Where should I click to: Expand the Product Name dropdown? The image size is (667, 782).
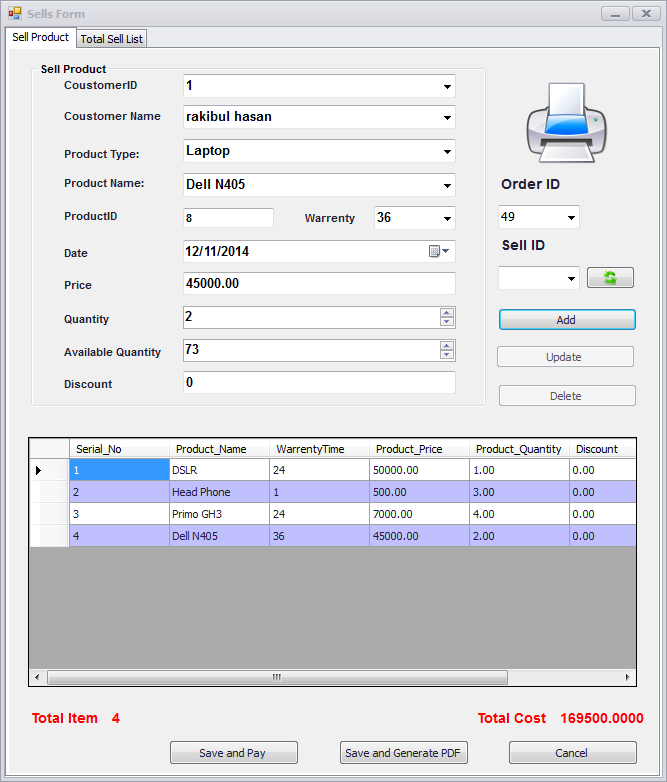[447, 185]
